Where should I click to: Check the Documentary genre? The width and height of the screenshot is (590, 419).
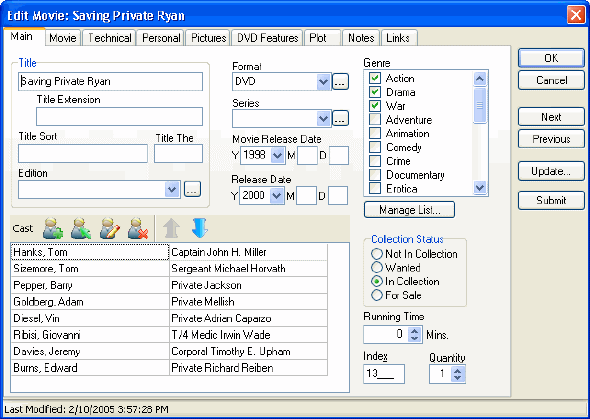374,175
